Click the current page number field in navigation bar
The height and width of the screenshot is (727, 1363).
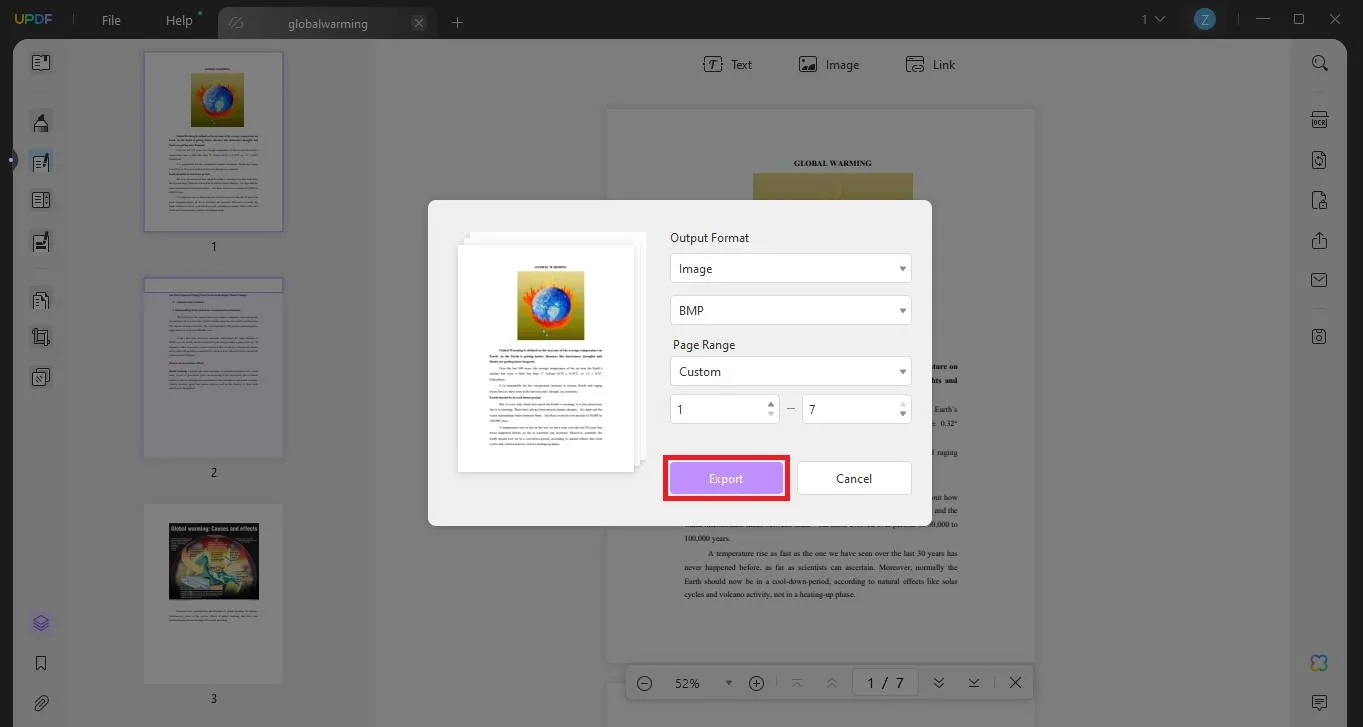[871, 683]
